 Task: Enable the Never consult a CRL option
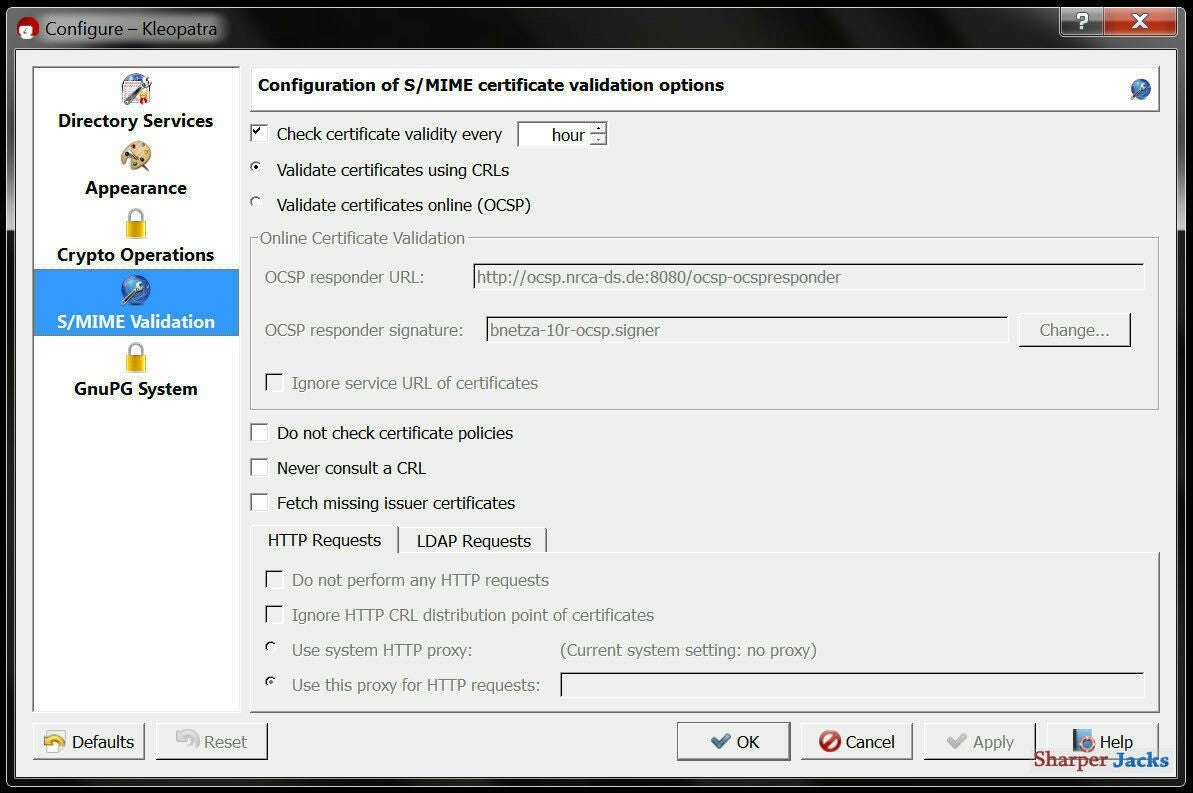260,466
